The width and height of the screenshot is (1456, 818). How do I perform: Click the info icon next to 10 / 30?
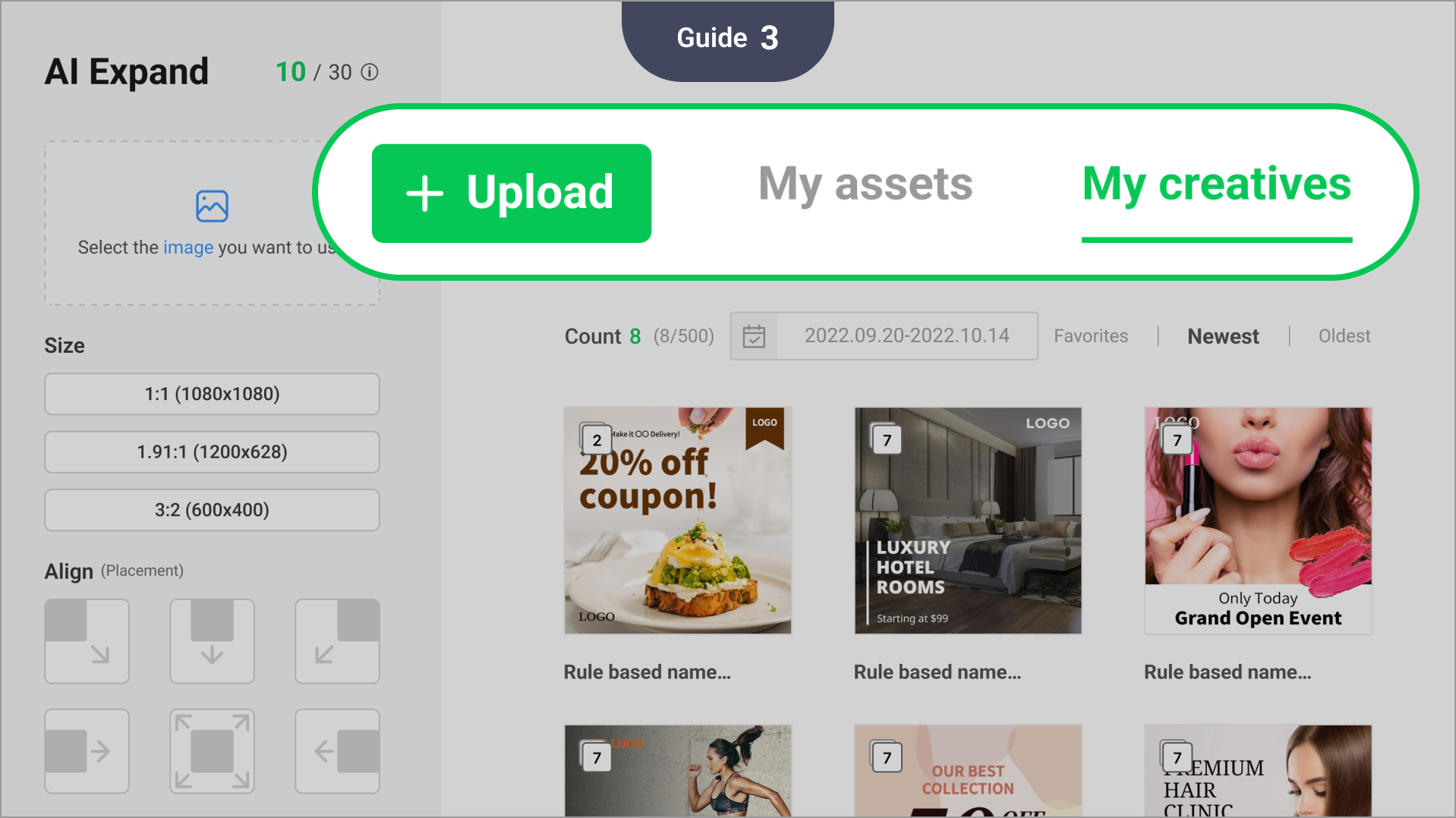pyautogui.click(x=370, y=72)
